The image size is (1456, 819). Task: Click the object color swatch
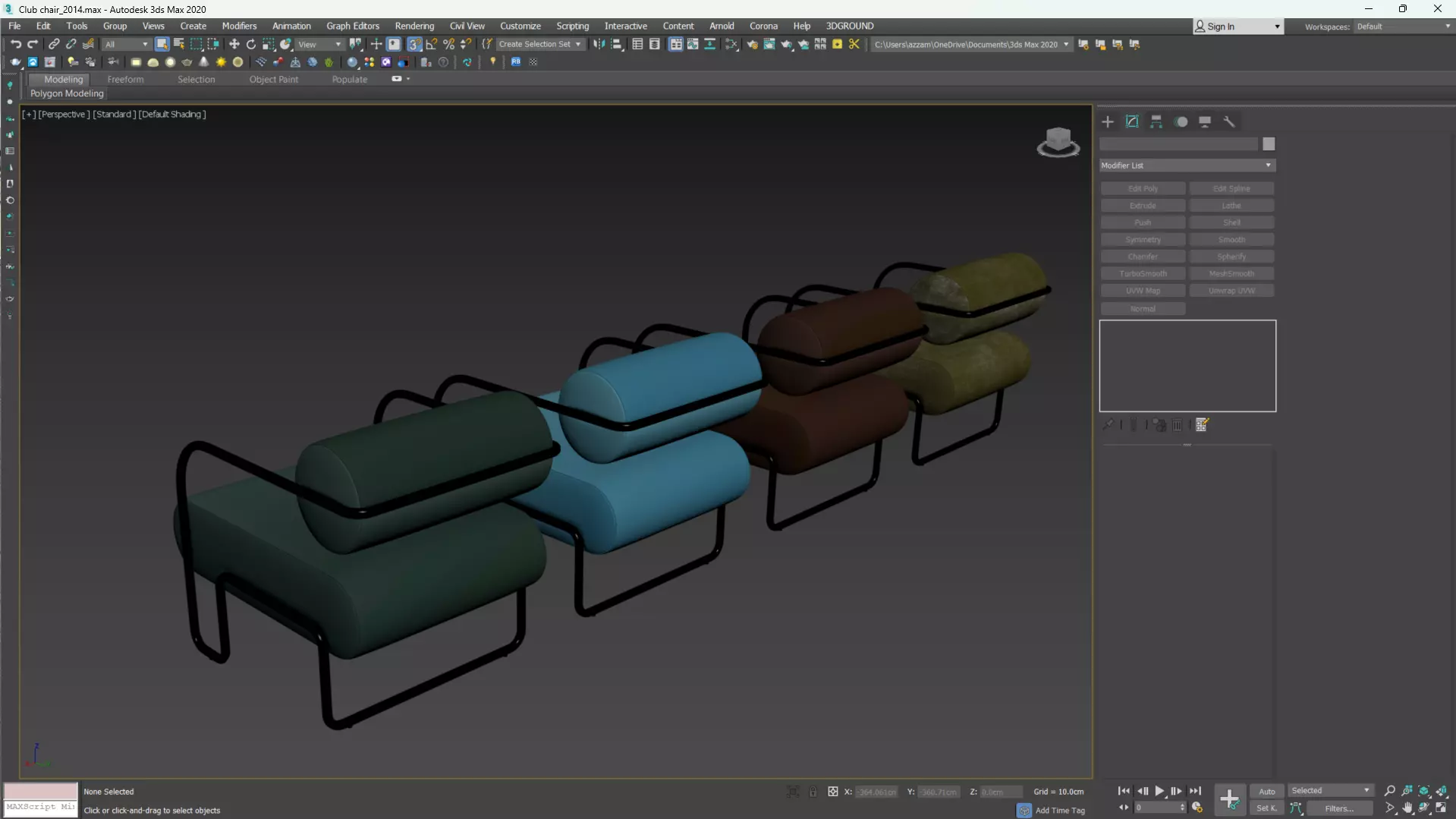[x=1269, y=144]
